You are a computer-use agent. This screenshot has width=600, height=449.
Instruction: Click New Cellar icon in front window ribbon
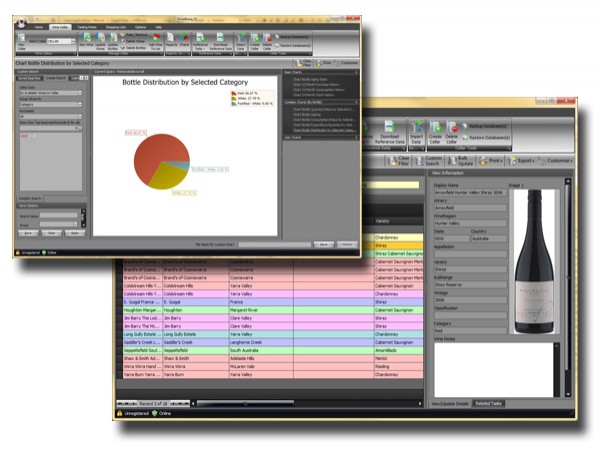pyautogui.click(x=22, y=41)
